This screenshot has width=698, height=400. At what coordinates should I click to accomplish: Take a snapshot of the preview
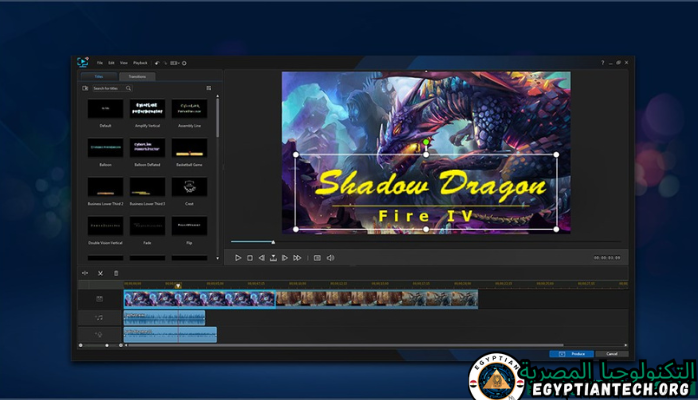pos(317,258)
